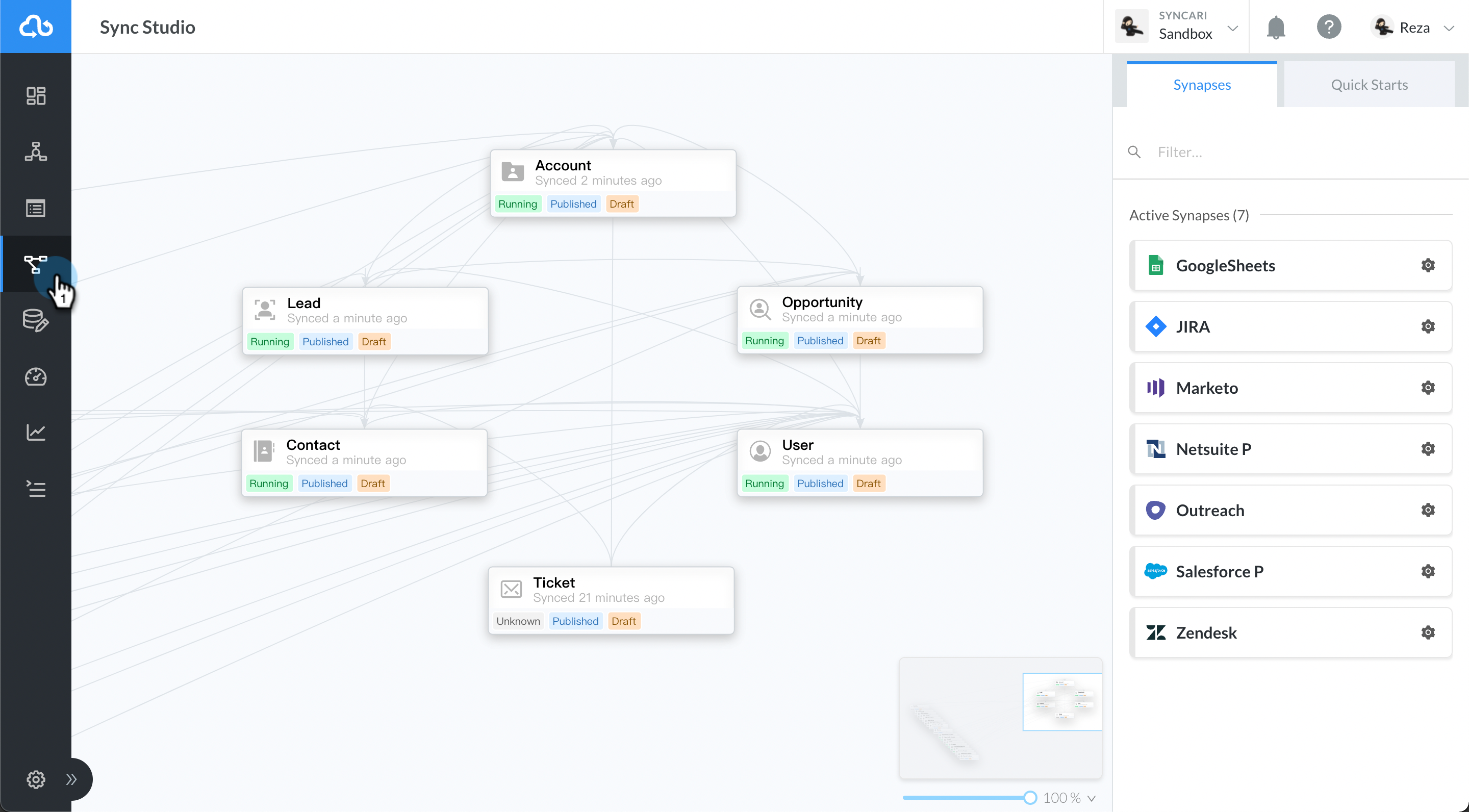Open the performance gauge icon in sidebar
This screenshot has height=812, width=1469.
click(x=35, y=376)
